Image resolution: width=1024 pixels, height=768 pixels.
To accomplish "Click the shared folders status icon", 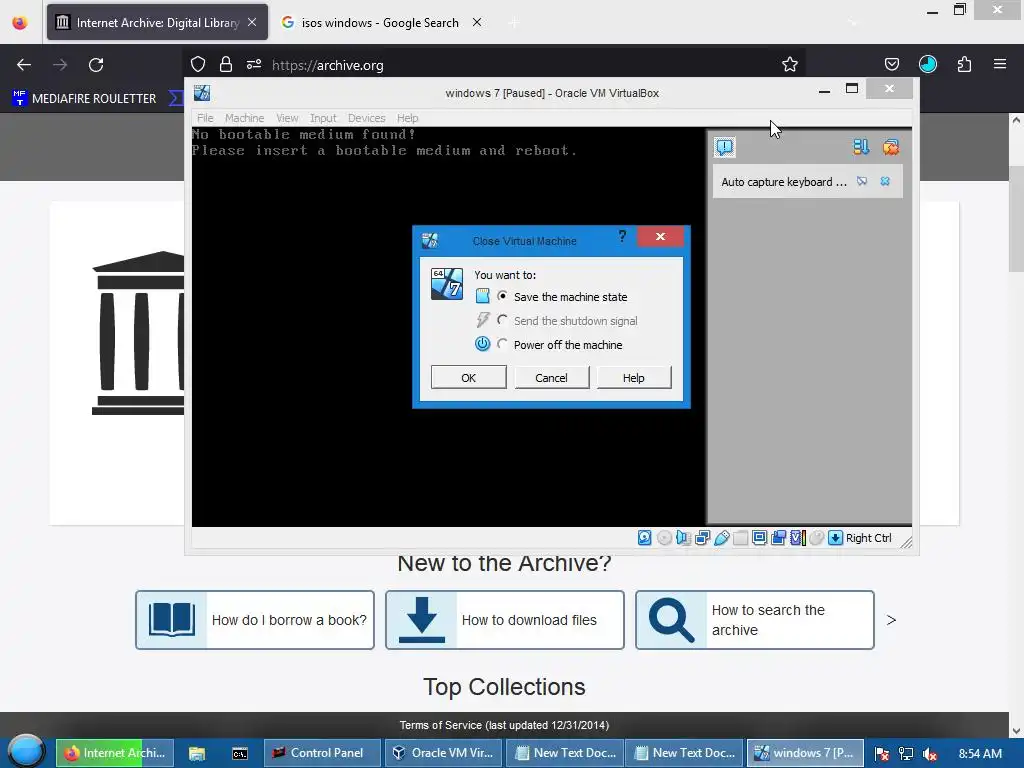I will click(x=741, y=537).
